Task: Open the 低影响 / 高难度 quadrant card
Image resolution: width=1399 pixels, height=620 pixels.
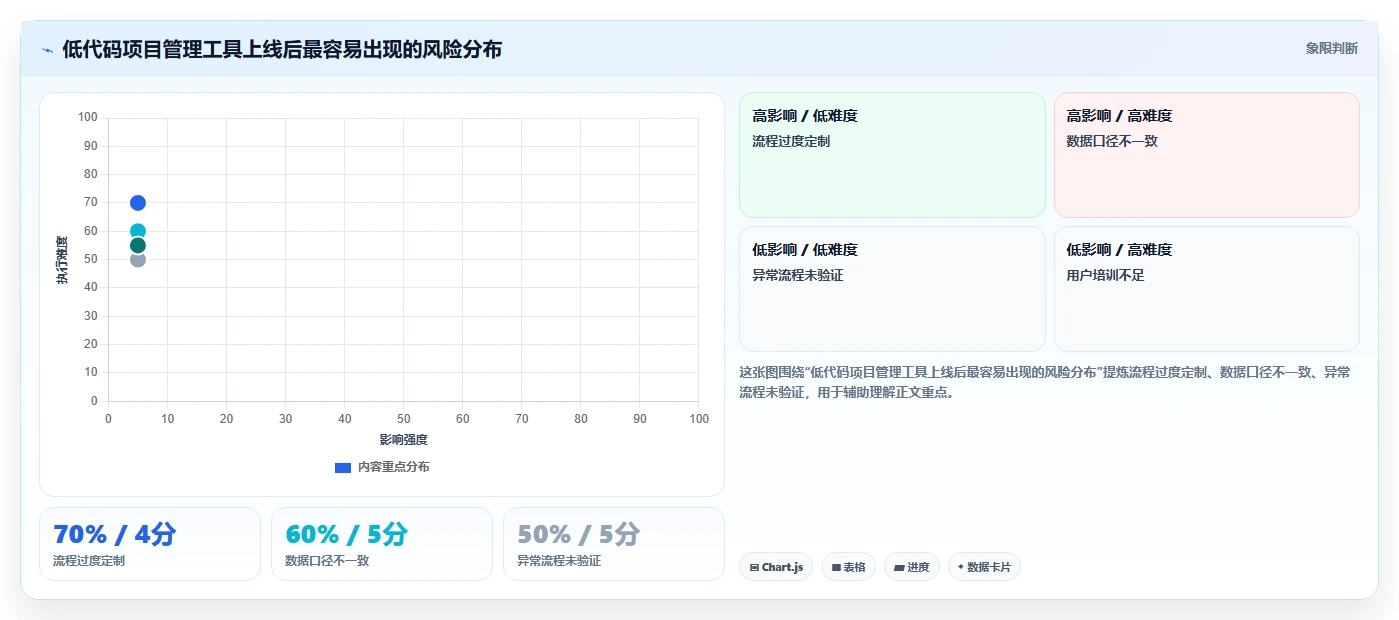Action: (x=1207, y=289)
